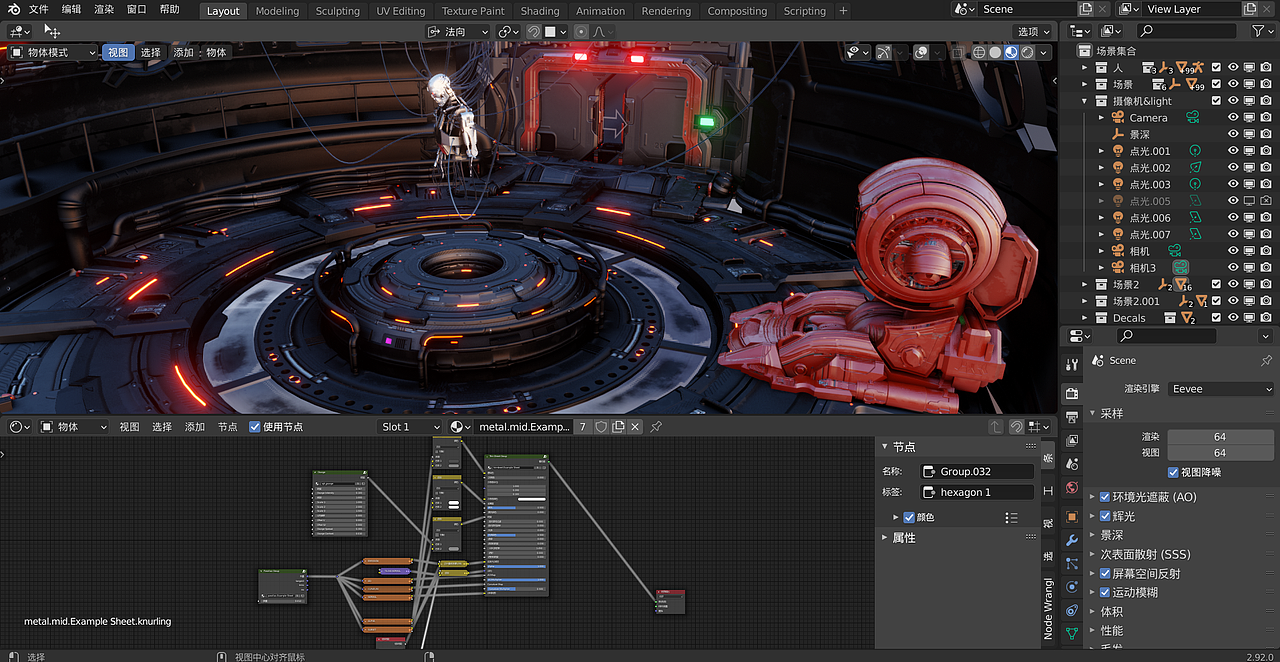This screenshot has width=1280, height=662.
Task: Switch viewport to Rendered shading mode
Action: coord(1027,52)
